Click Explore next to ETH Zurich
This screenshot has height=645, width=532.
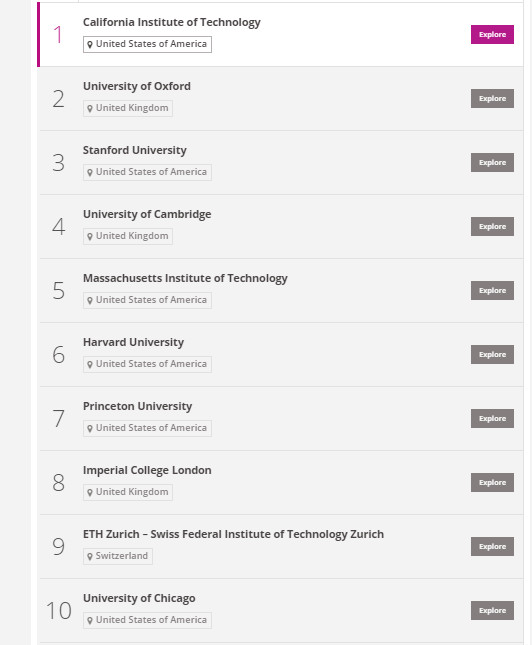click(492, 546)
